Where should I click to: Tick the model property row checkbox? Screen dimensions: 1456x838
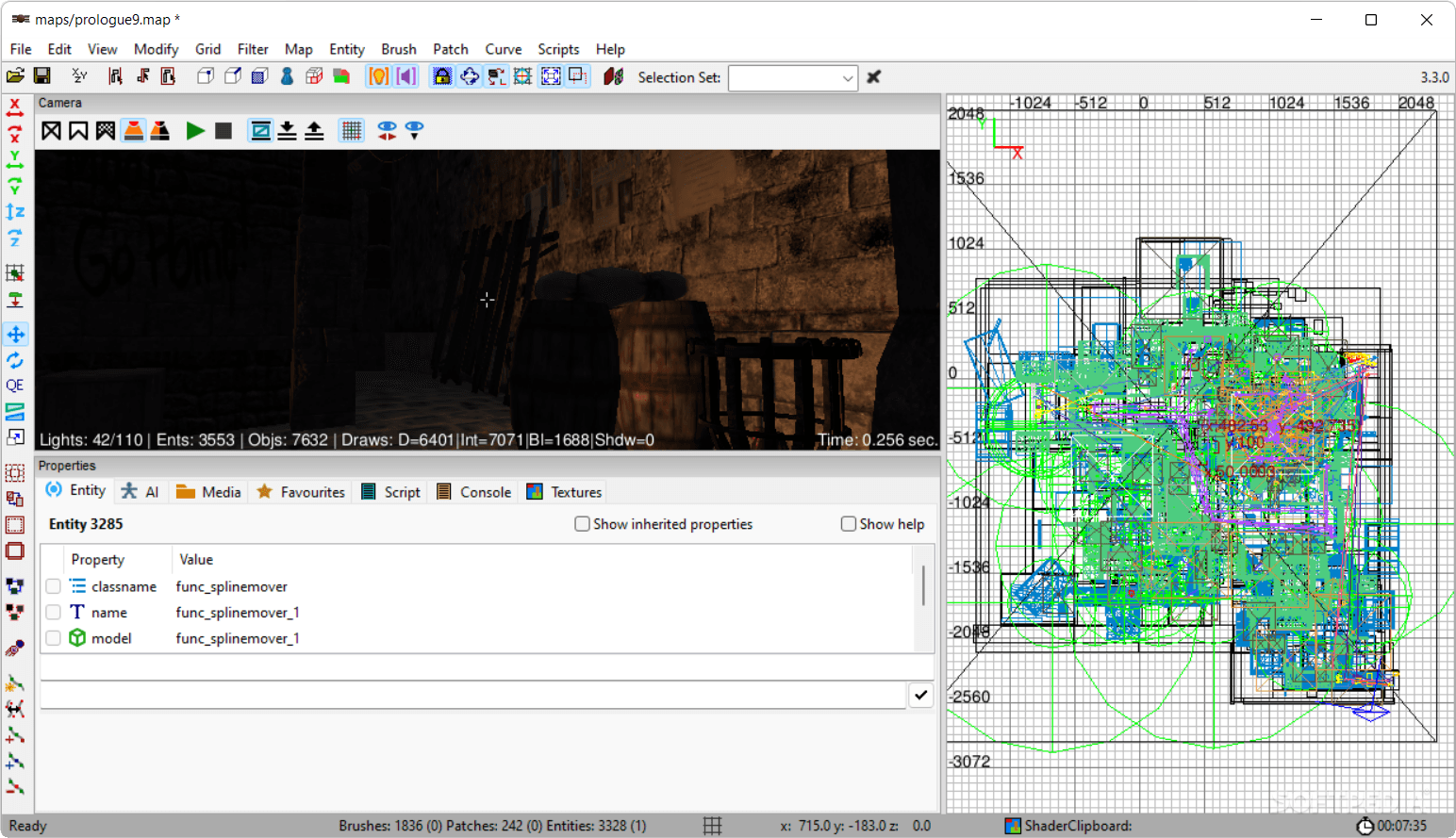click(x=54, y=638)
